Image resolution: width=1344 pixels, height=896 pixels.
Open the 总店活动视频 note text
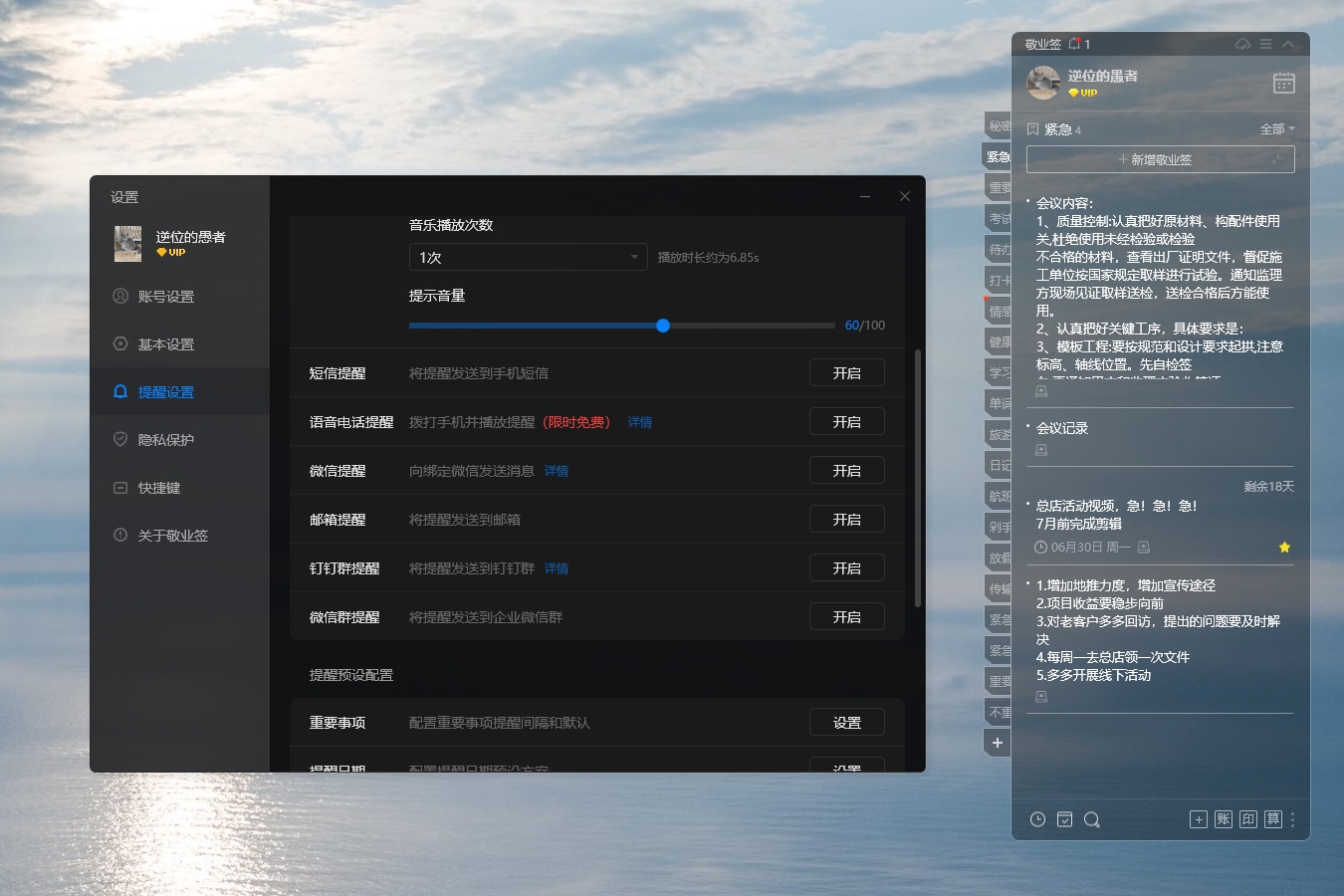pyautogui.click(x=1116, y=515)
